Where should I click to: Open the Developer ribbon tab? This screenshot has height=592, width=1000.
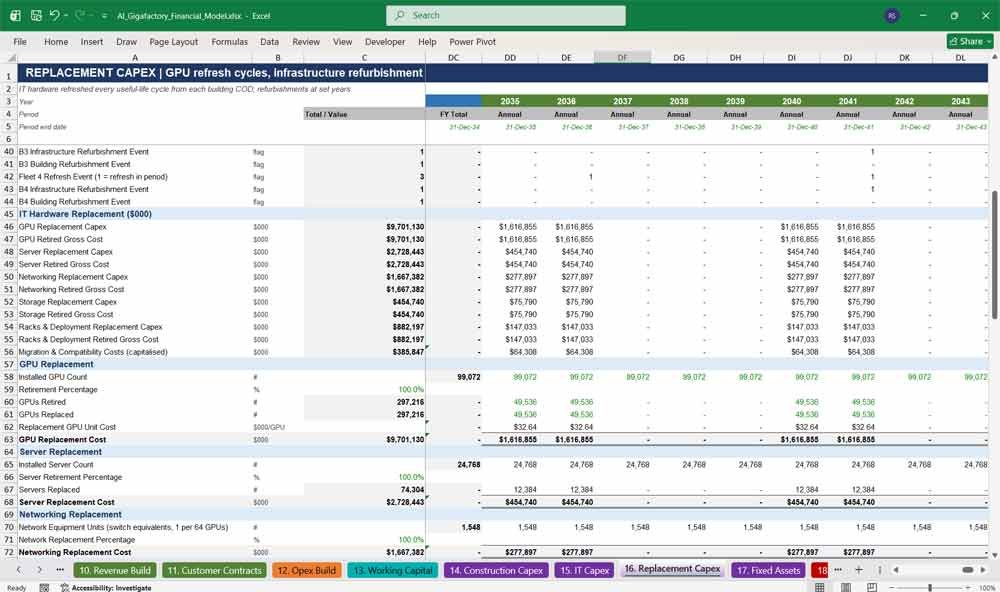tap(385, 41)
